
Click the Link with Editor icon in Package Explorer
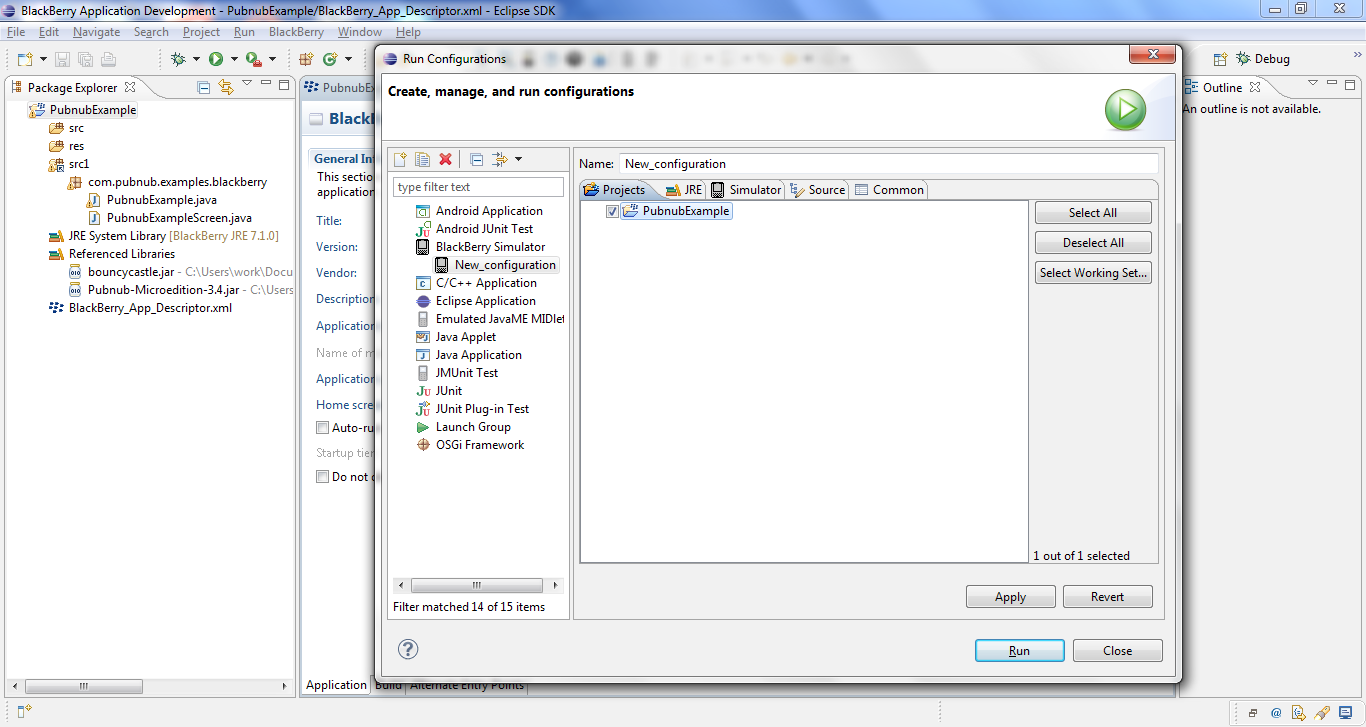click(226, 87)
